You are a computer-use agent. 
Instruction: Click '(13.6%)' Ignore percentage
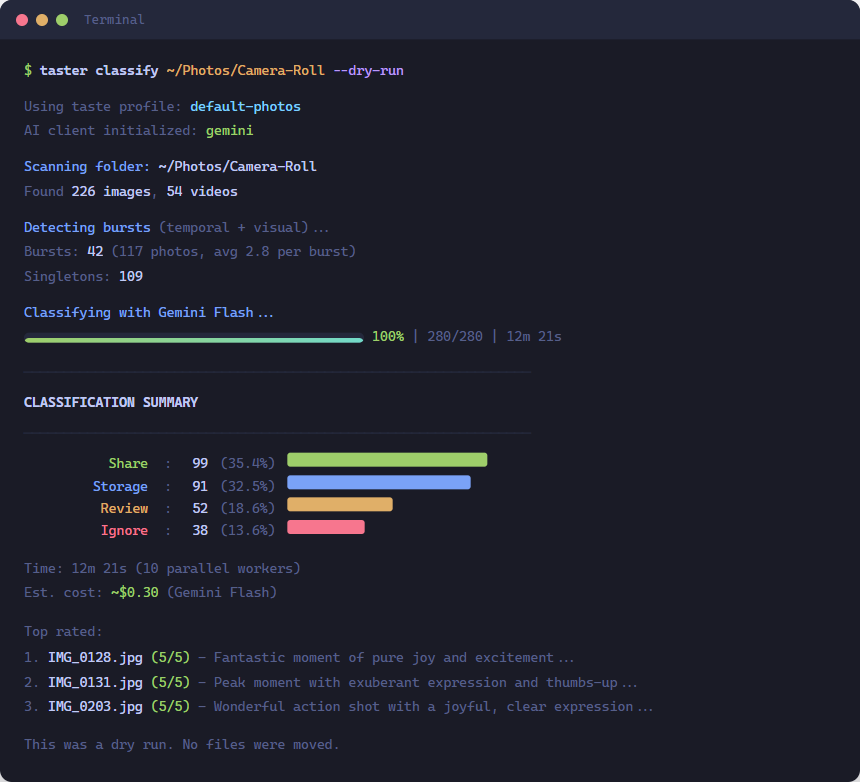[x=247, y=531]
